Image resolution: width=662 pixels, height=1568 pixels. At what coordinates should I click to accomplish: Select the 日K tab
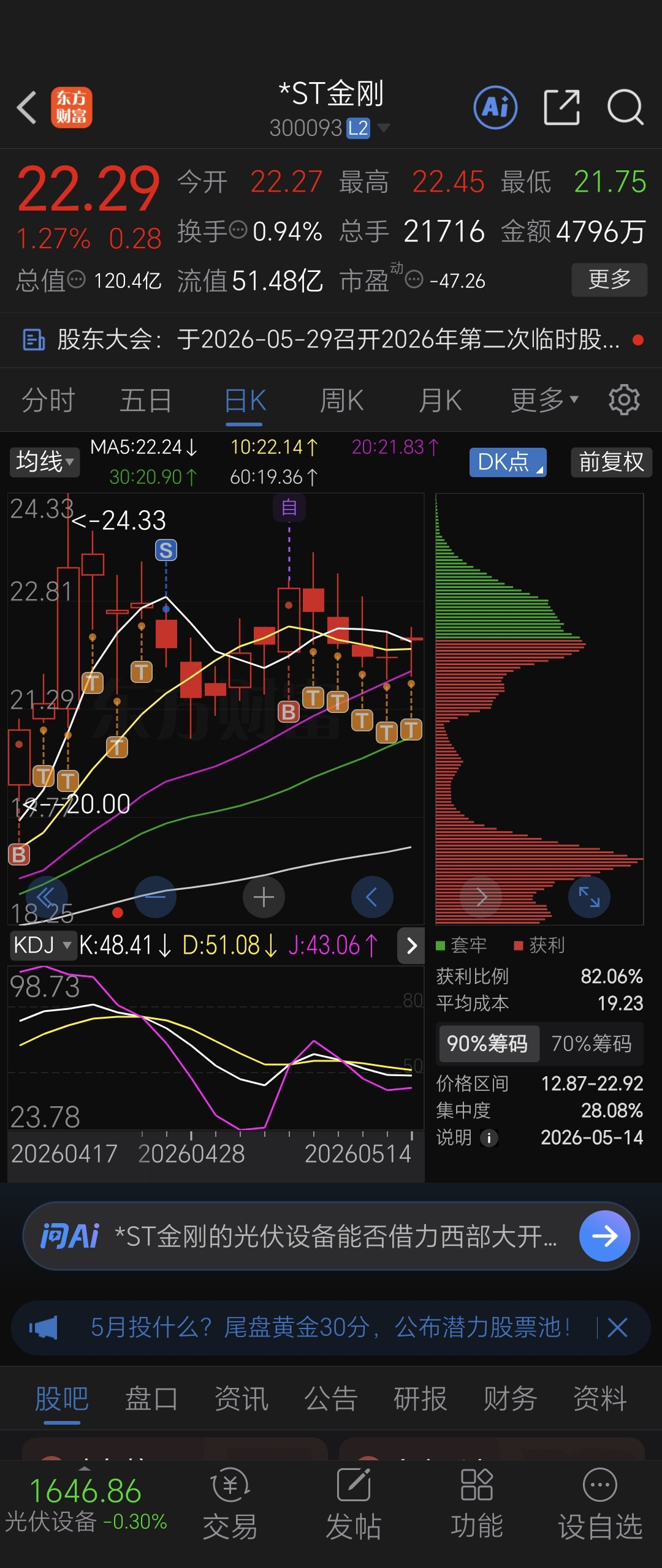click(245, 401)
